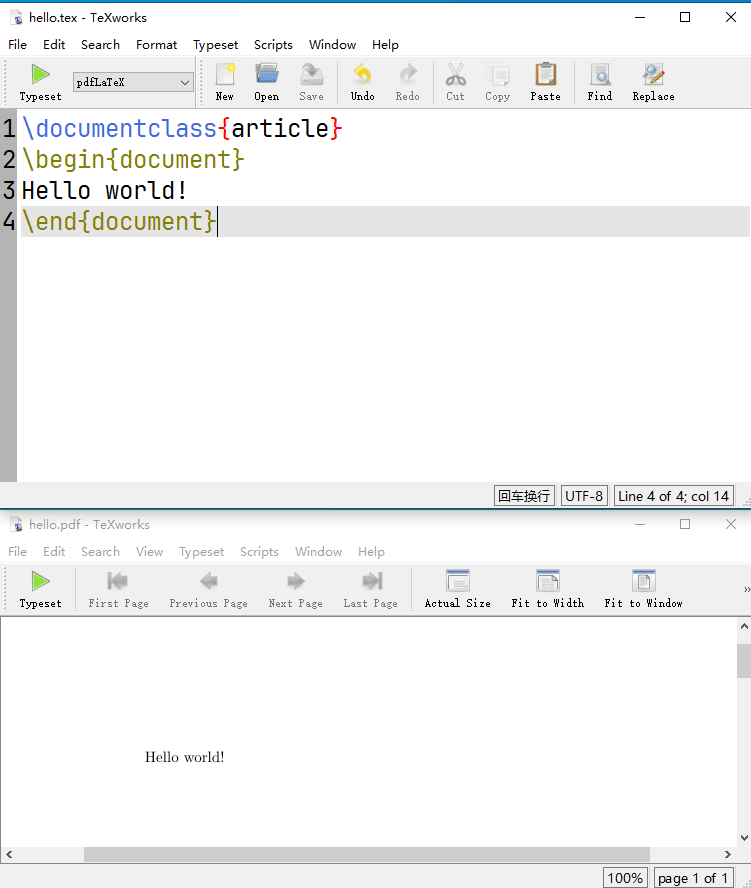Open Window menu in hello.pdf window
Screen dimensions: 751x888
[318, 552]
